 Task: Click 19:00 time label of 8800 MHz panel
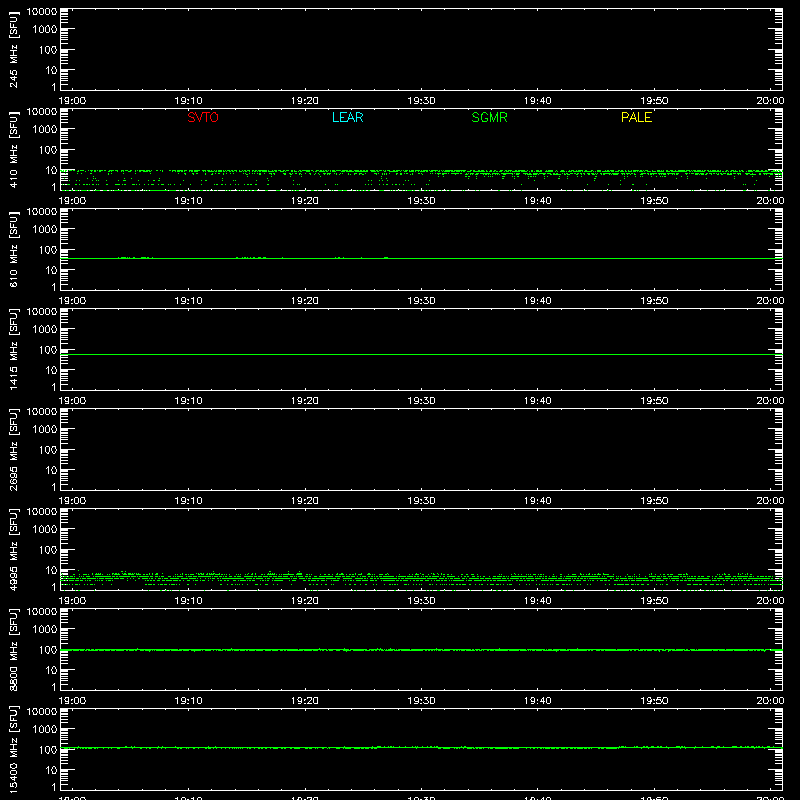72,701
